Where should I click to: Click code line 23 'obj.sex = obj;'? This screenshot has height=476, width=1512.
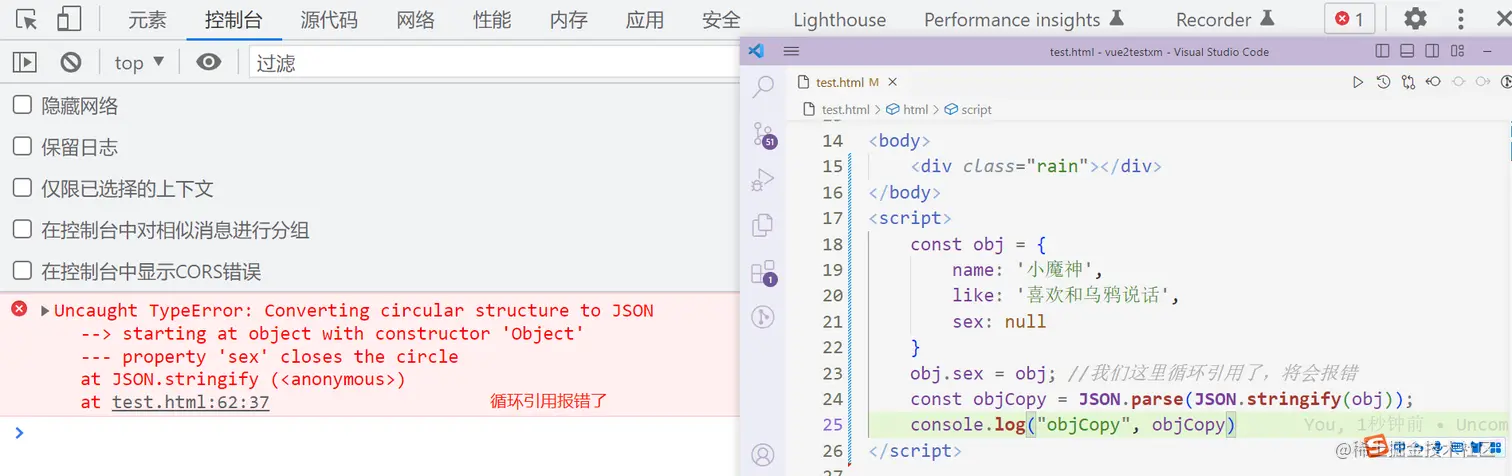coord(982,373)
